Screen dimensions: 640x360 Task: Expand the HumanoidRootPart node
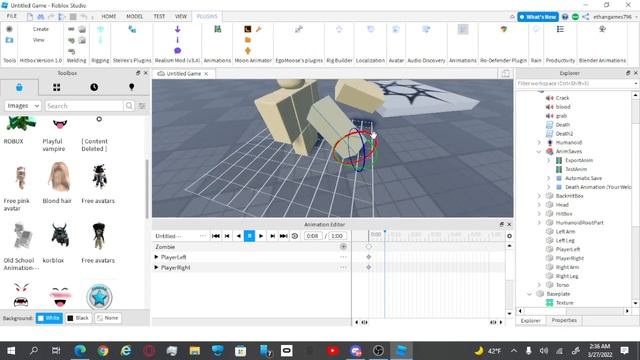[x=539, y=223]
